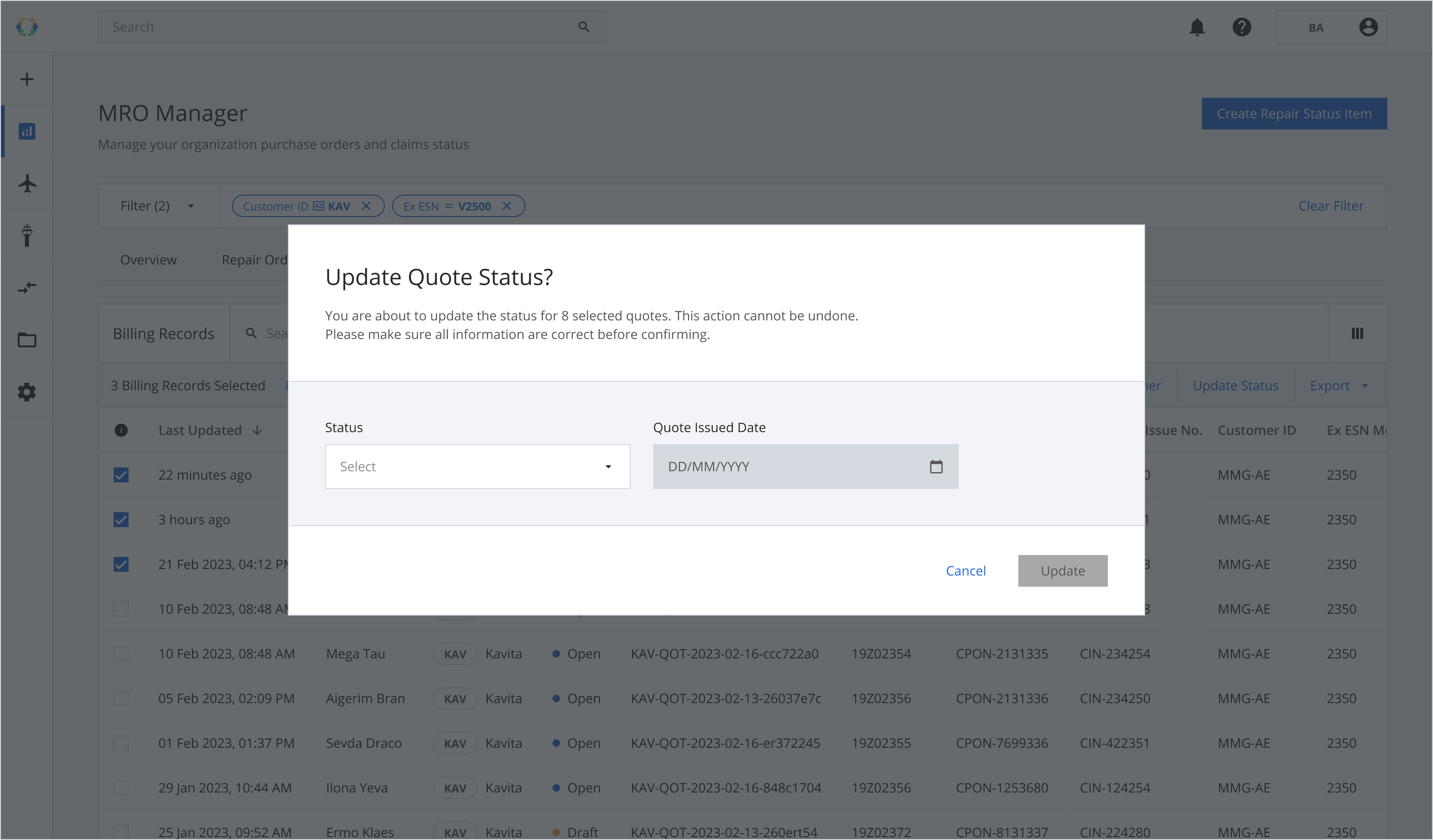Open the folder icon in sidebar
Viewport: 1433px width, 840px height.
pyautogui.click(x=27, y=340)
